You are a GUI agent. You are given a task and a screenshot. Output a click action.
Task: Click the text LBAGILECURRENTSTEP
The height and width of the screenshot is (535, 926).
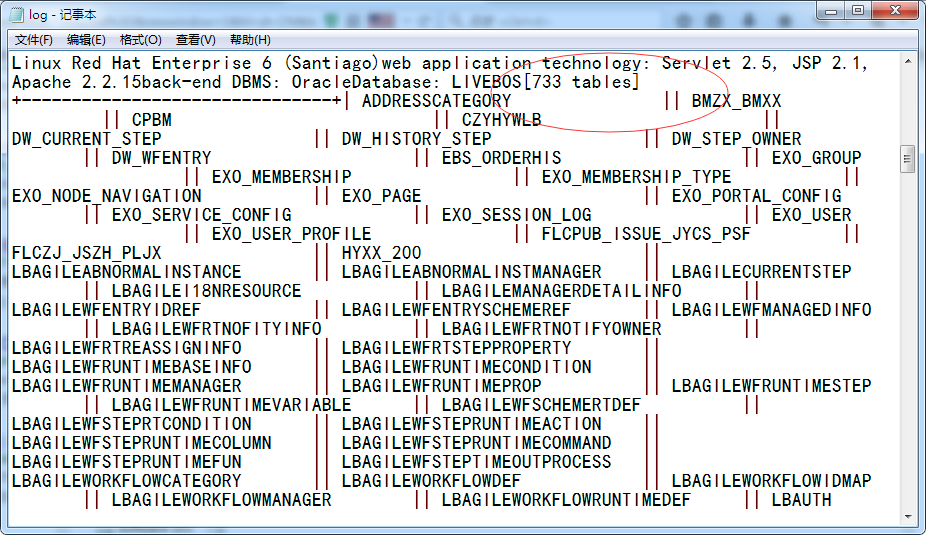[x=761, y=272]
